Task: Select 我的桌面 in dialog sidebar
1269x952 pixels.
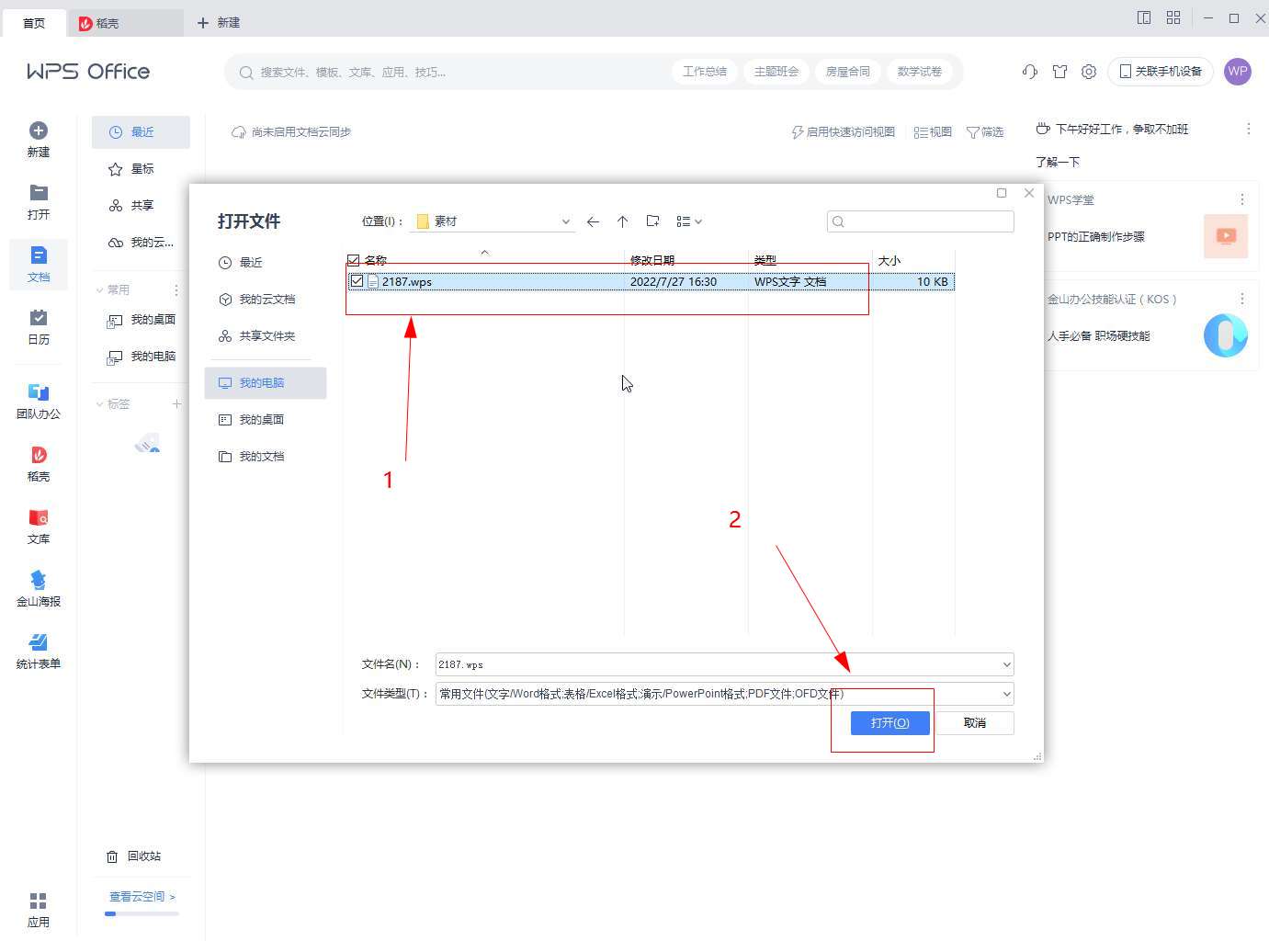Action: click(261, 419)
